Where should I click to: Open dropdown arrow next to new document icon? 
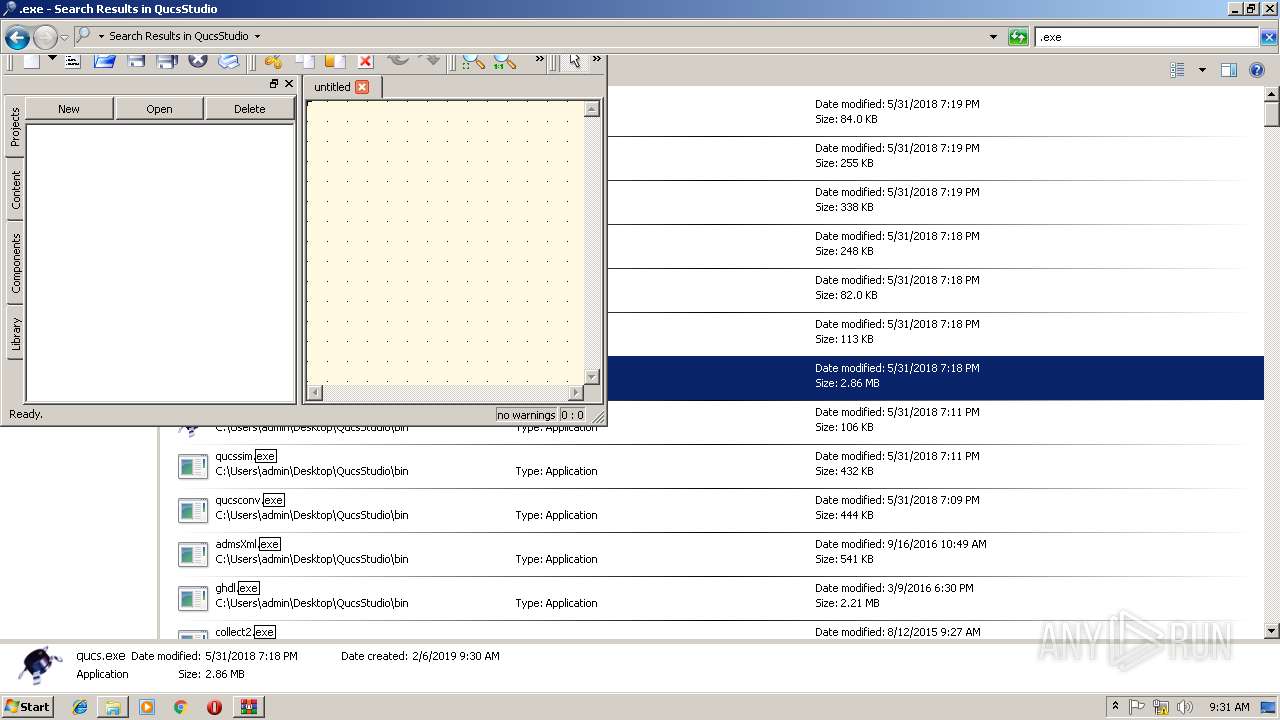(x=52, y=58)
